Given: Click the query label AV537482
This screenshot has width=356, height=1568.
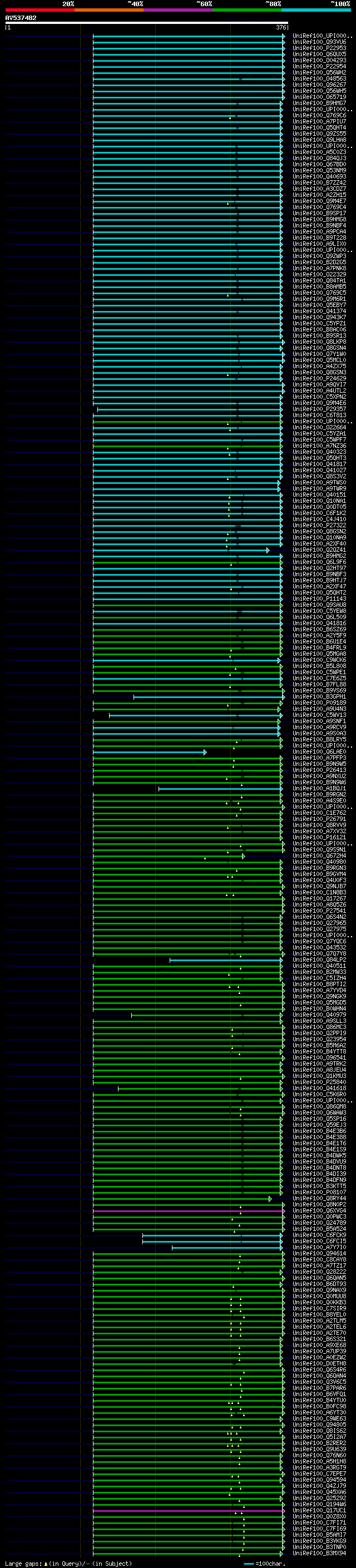Looking at the screenshot, I should click(x=21, y=18).
